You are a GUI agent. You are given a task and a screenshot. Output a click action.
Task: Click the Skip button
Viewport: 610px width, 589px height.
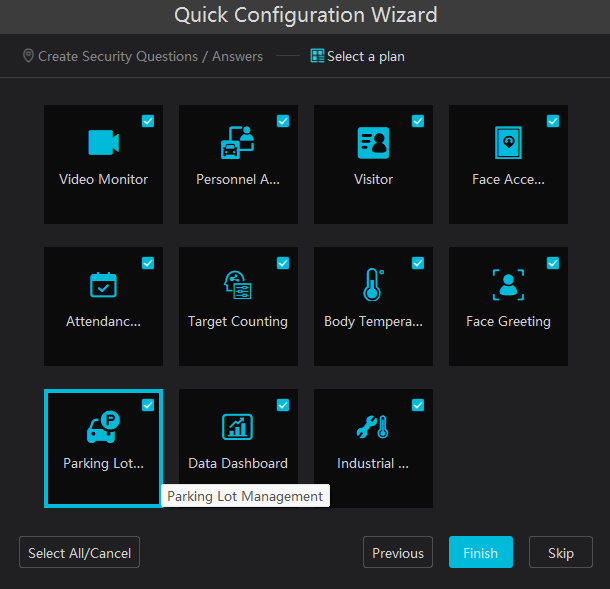(x=561, y=553)
